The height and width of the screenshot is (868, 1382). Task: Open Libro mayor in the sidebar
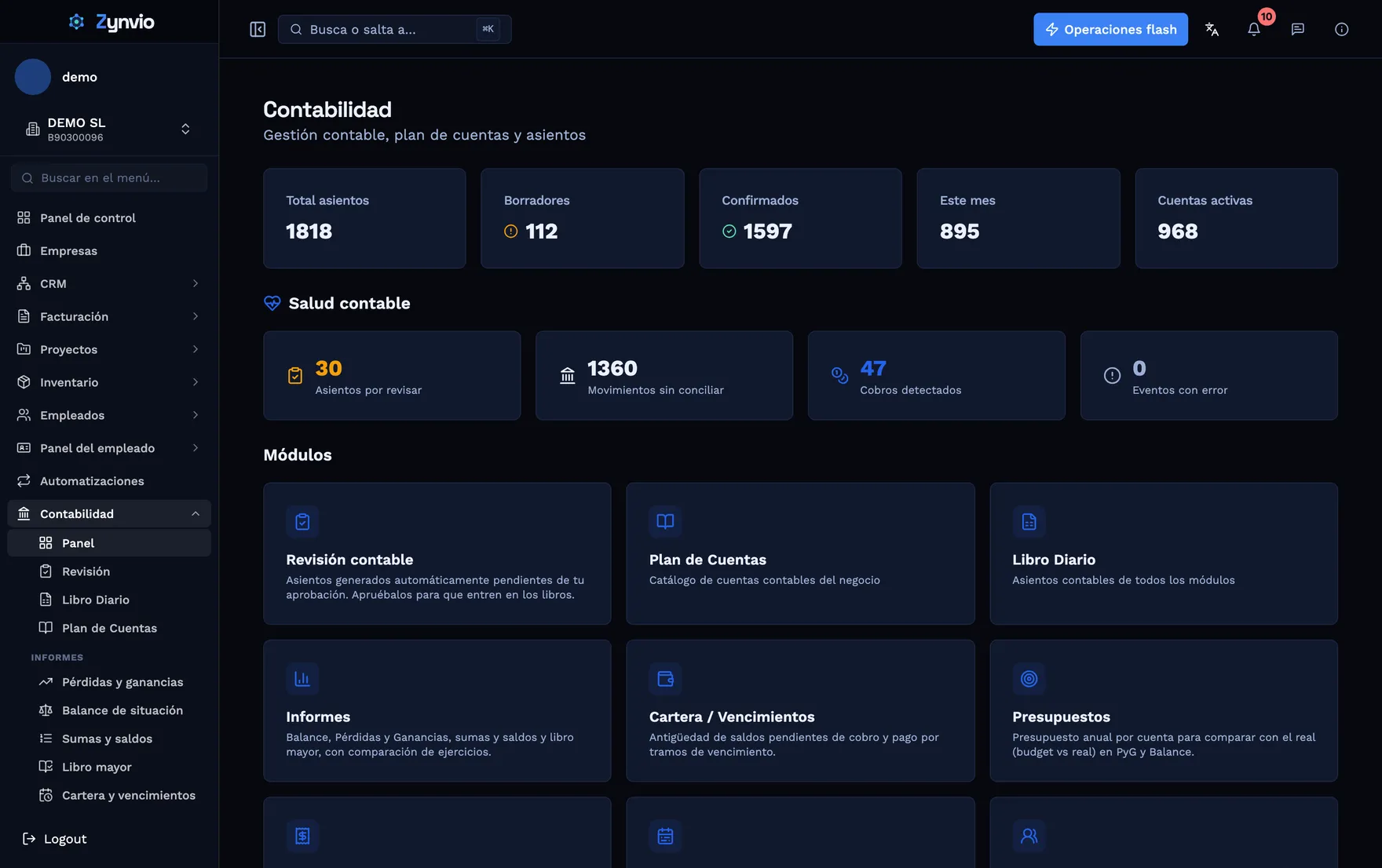[x=109, y=767]
